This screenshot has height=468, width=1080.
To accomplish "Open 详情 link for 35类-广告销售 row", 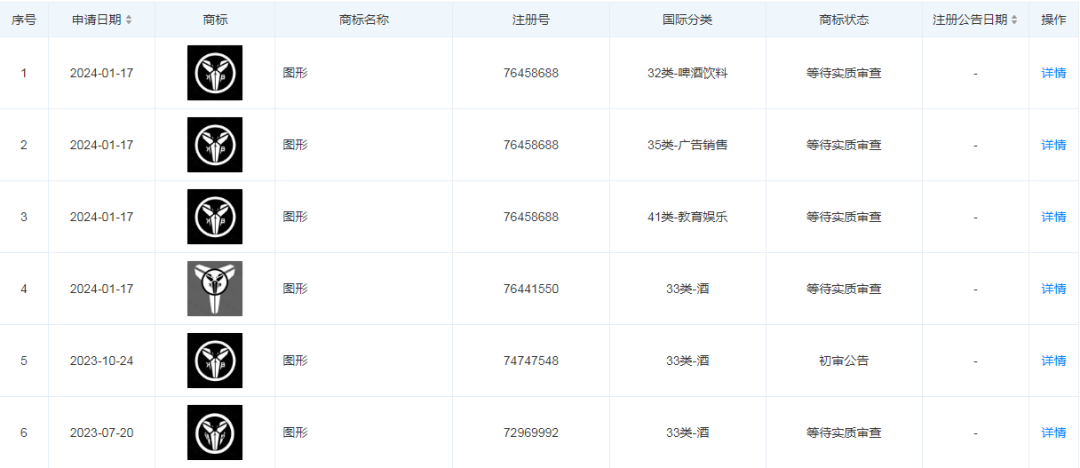I will [x=1053, y=145].
